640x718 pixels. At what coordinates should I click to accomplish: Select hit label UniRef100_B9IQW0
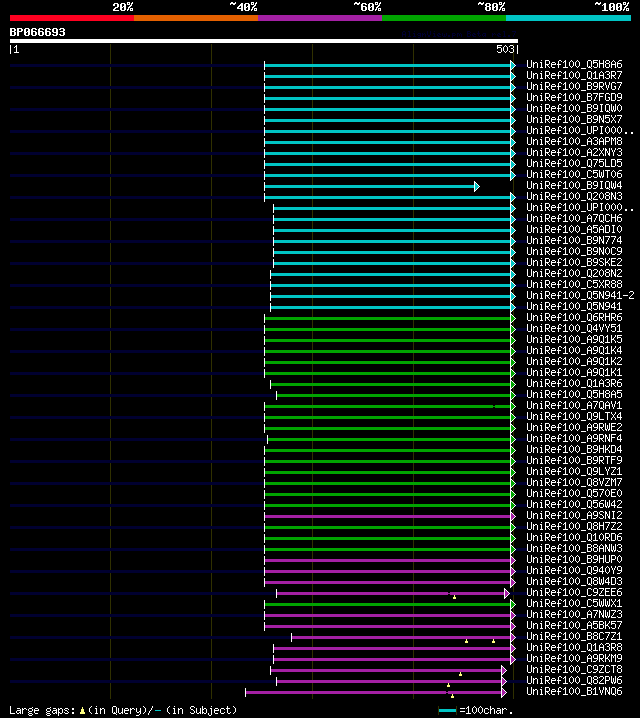click(x=574, y=109)
